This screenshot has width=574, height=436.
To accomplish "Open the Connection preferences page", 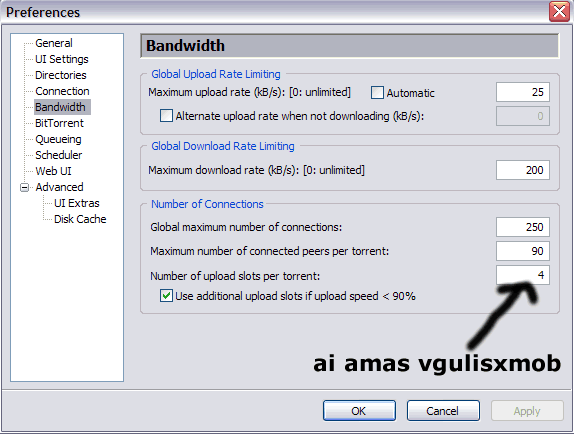I will [x=62, y=91].
